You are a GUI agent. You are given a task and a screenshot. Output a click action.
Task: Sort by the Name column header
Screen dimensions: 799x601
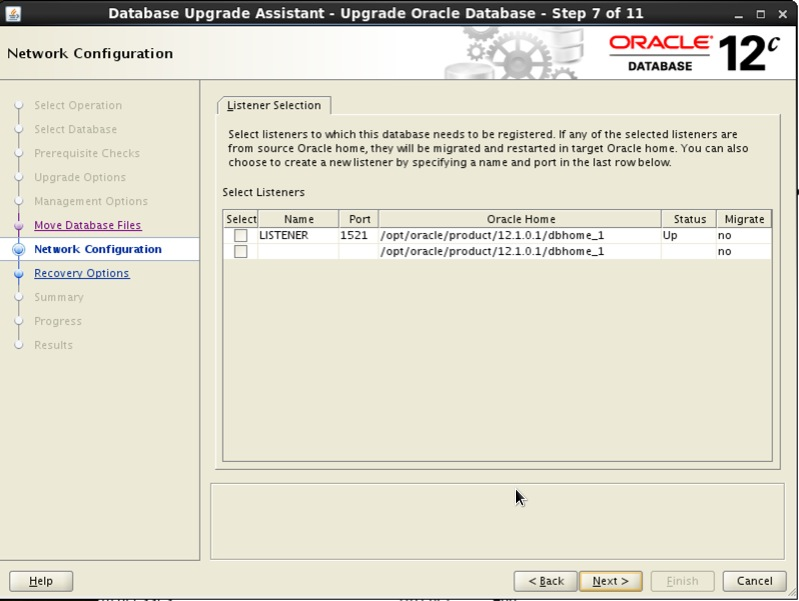point(299,219)
